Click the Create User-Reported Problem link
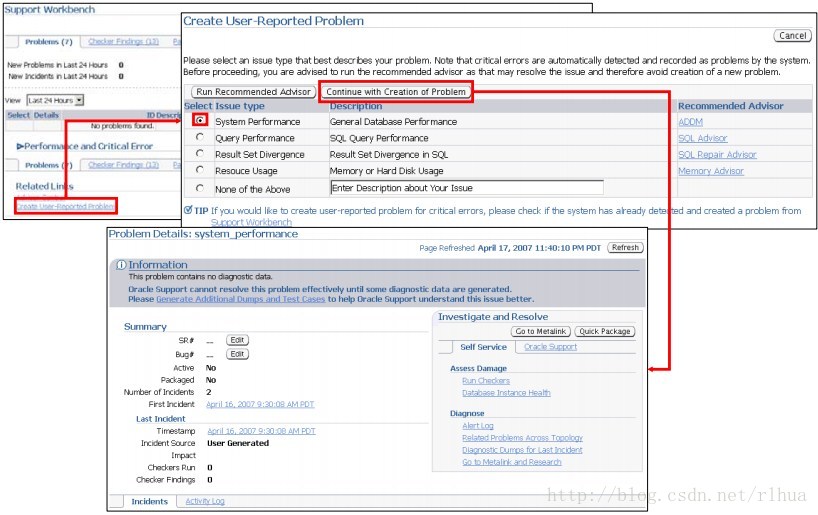 (x=66, y=207)
